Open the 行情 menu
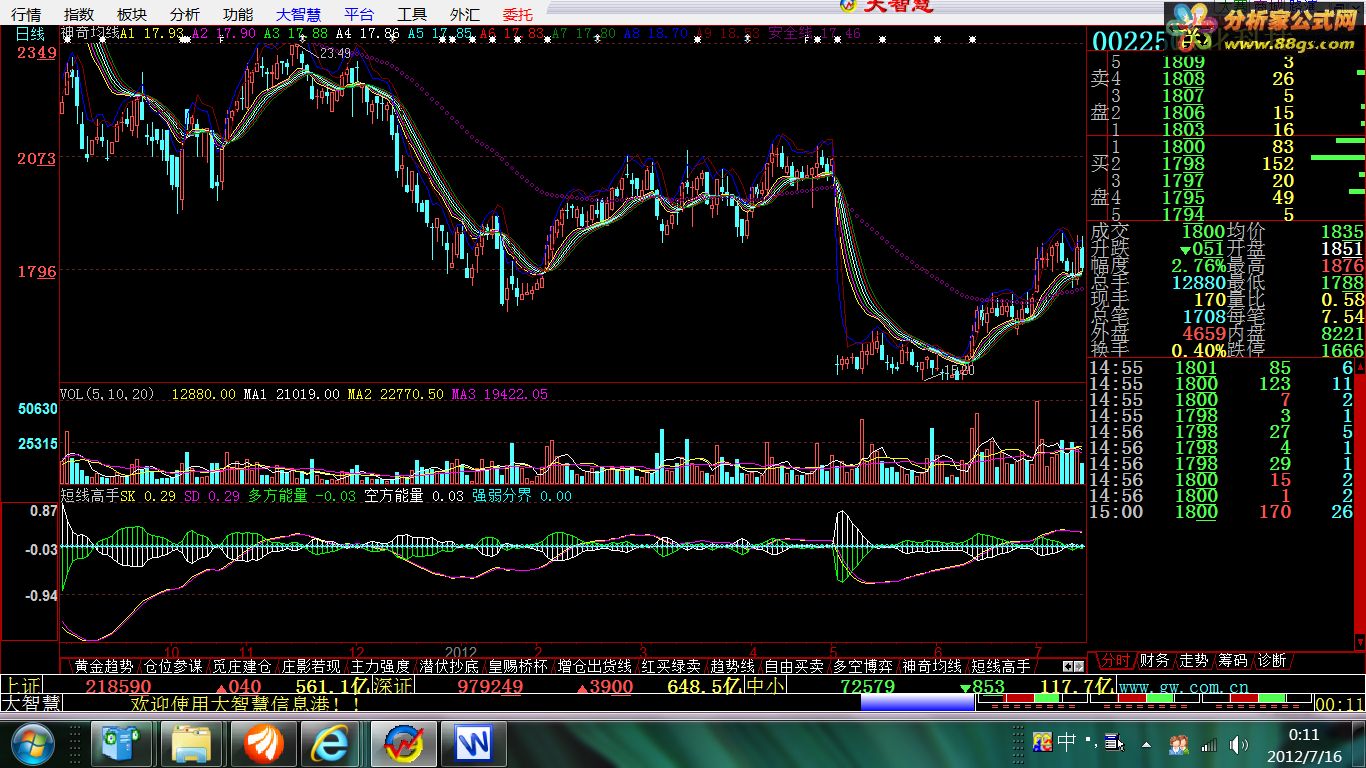Screen dimensions: 1366x768 pos(26,14)
